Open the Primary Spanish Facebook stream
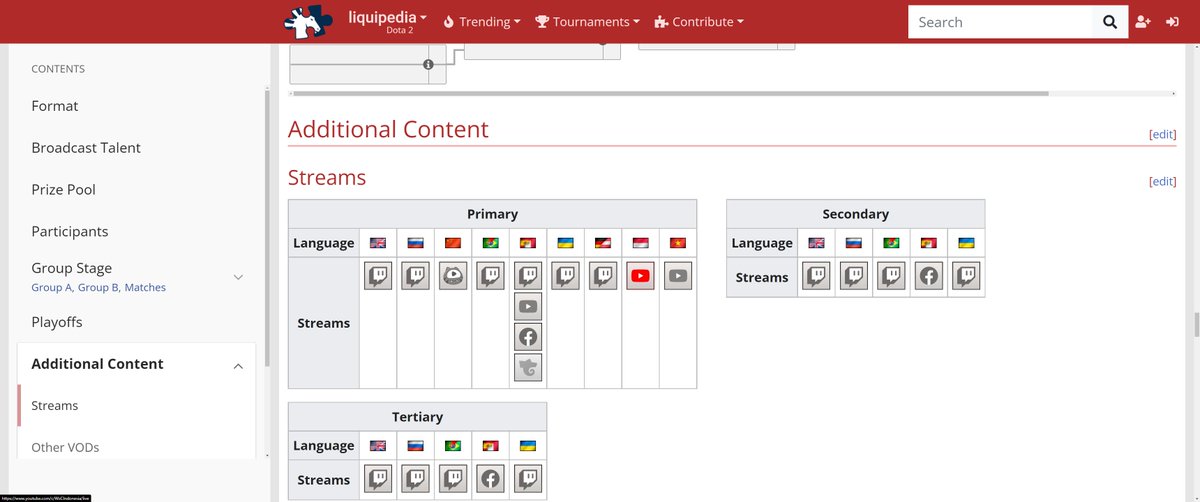 (528, 337)
